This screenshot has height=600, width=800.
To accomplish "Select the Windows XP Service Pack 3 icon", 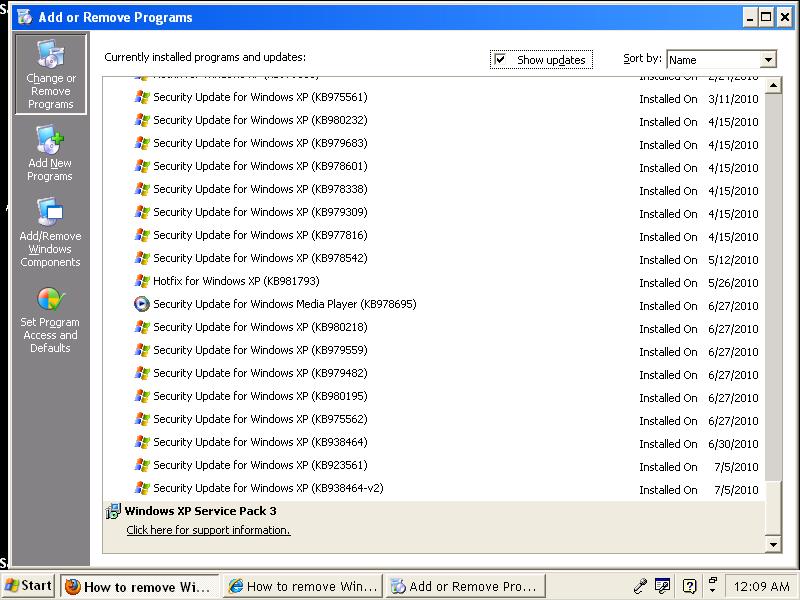I will 113,511.
